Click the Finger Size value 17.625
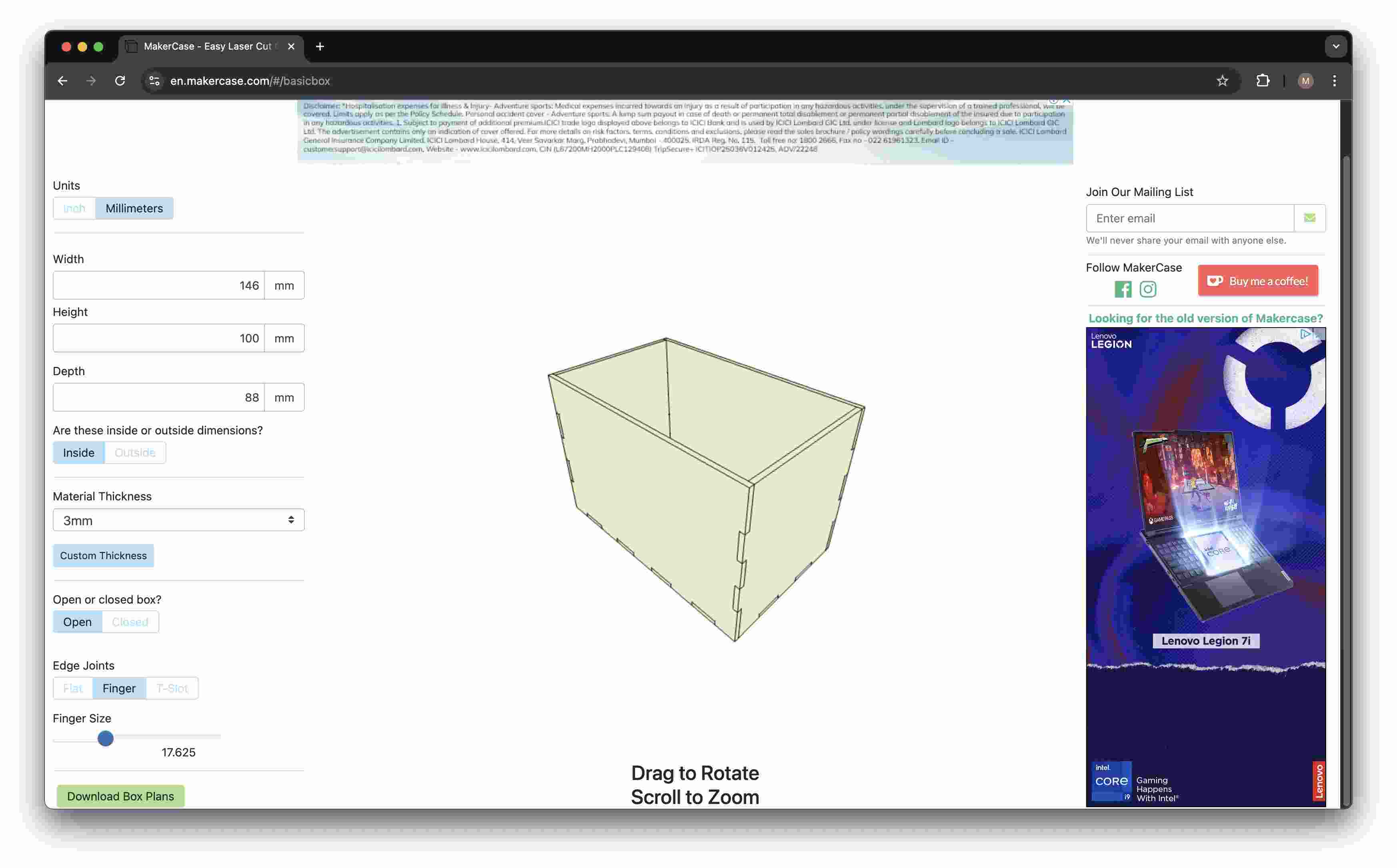 (178, 753)
